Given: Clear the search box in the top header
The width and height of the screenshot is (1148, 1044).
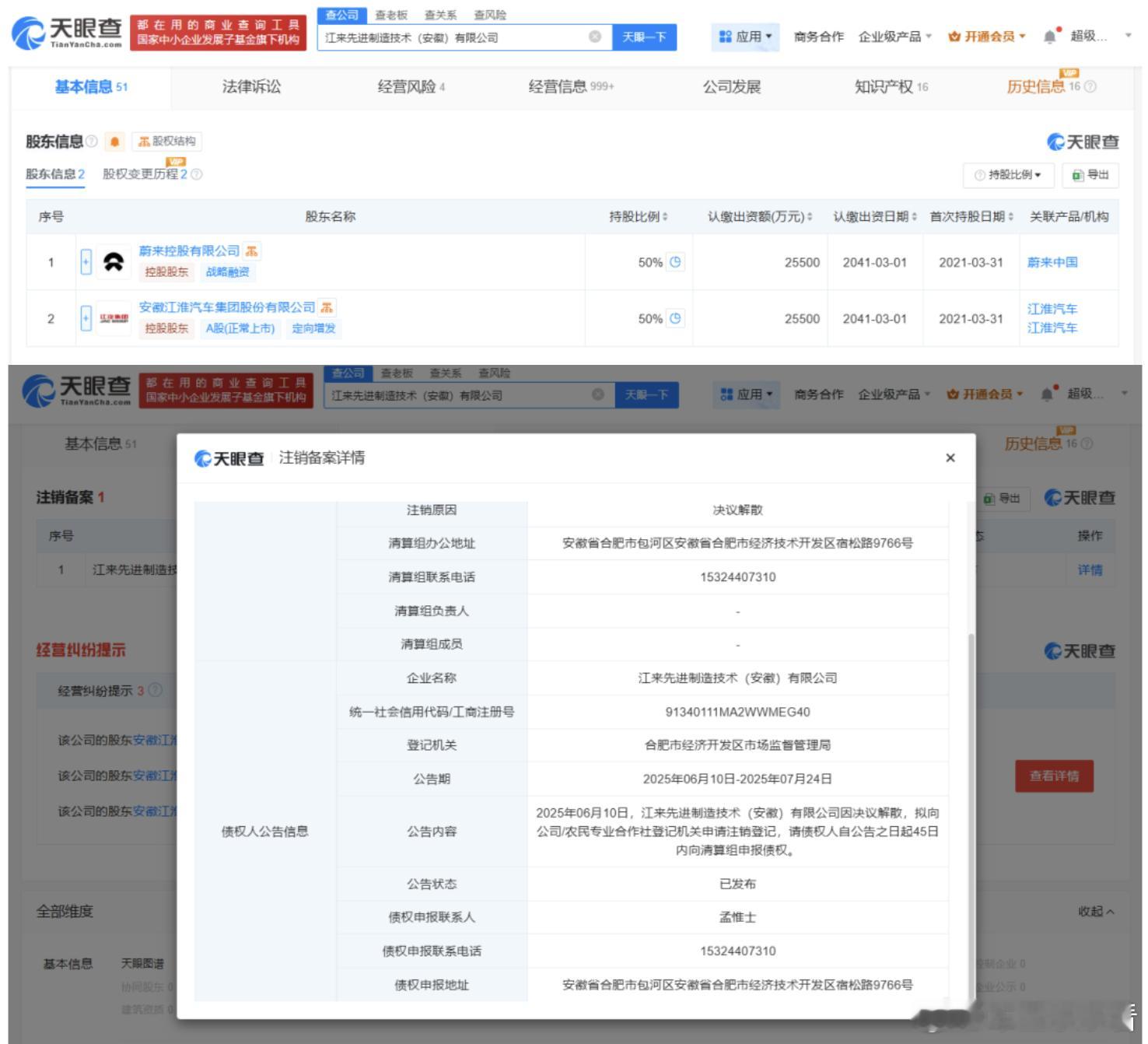Looking at the screenshot, I should point(595,37).
